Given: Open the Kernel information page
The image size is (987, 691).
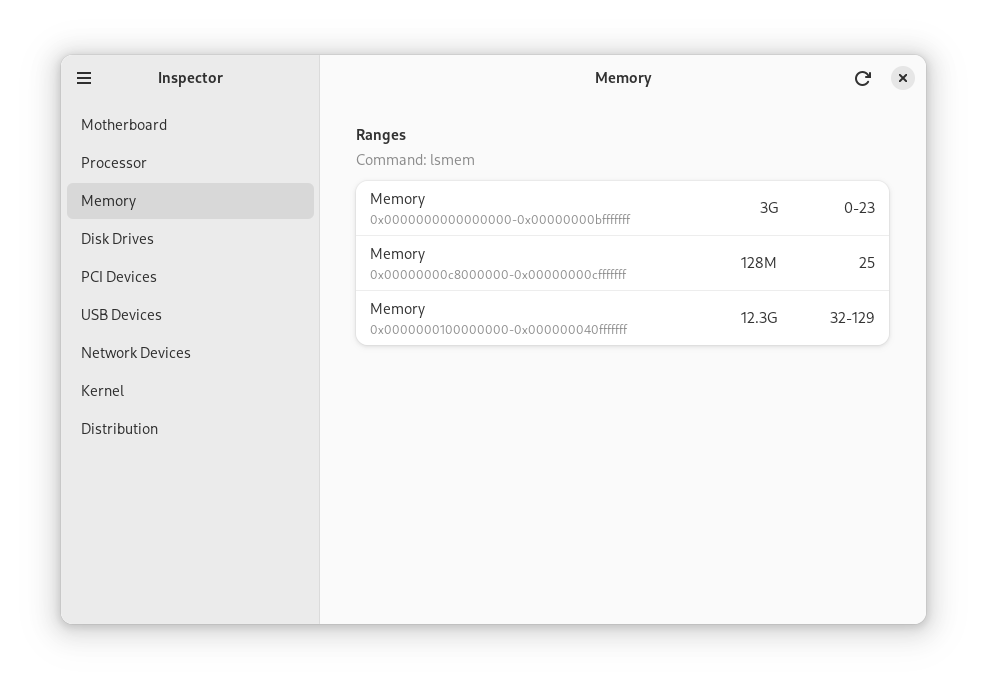Looking at the screenshot, I should coord(103,391).
